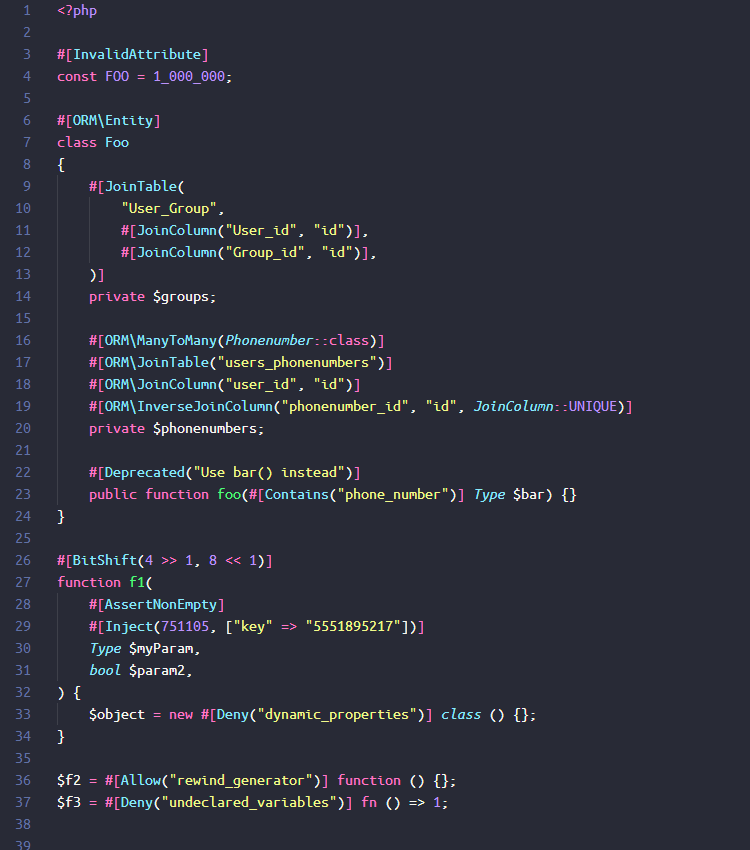Place cursor on the InvalidAttribute attribute name
Screen dimensions: 750x850
coord(137,54)
